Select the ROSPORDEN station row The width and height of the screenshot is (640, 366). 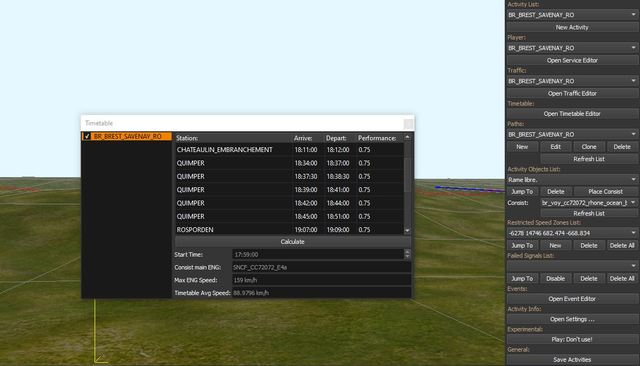point(289,230)
